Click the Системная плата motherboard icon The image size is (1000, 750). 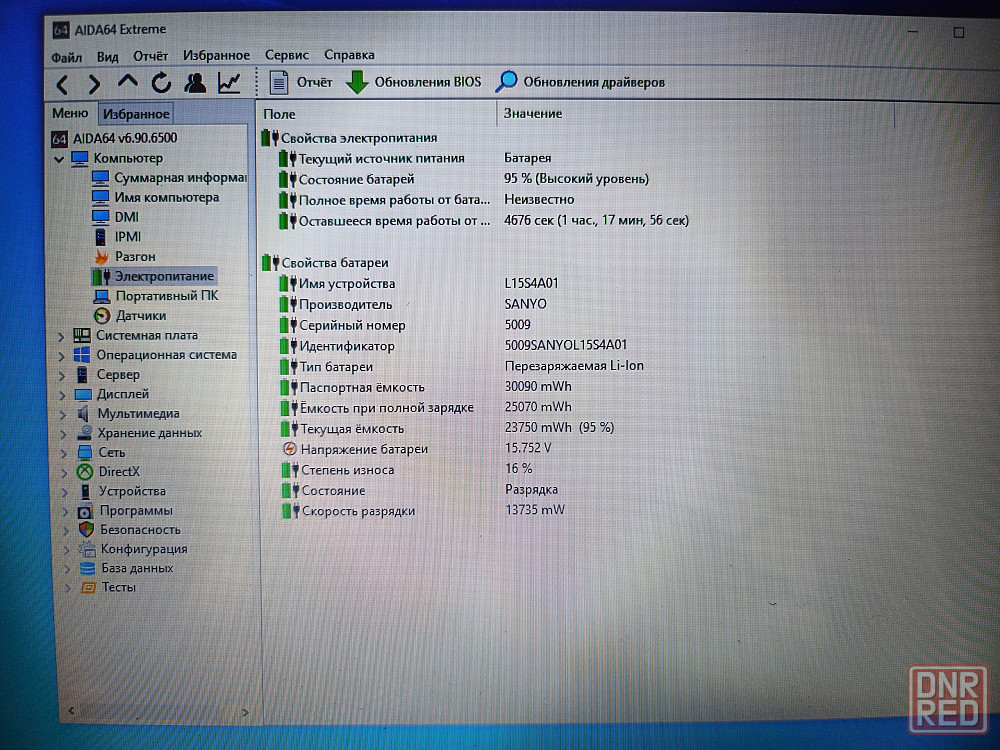click(x=82, y=335)
